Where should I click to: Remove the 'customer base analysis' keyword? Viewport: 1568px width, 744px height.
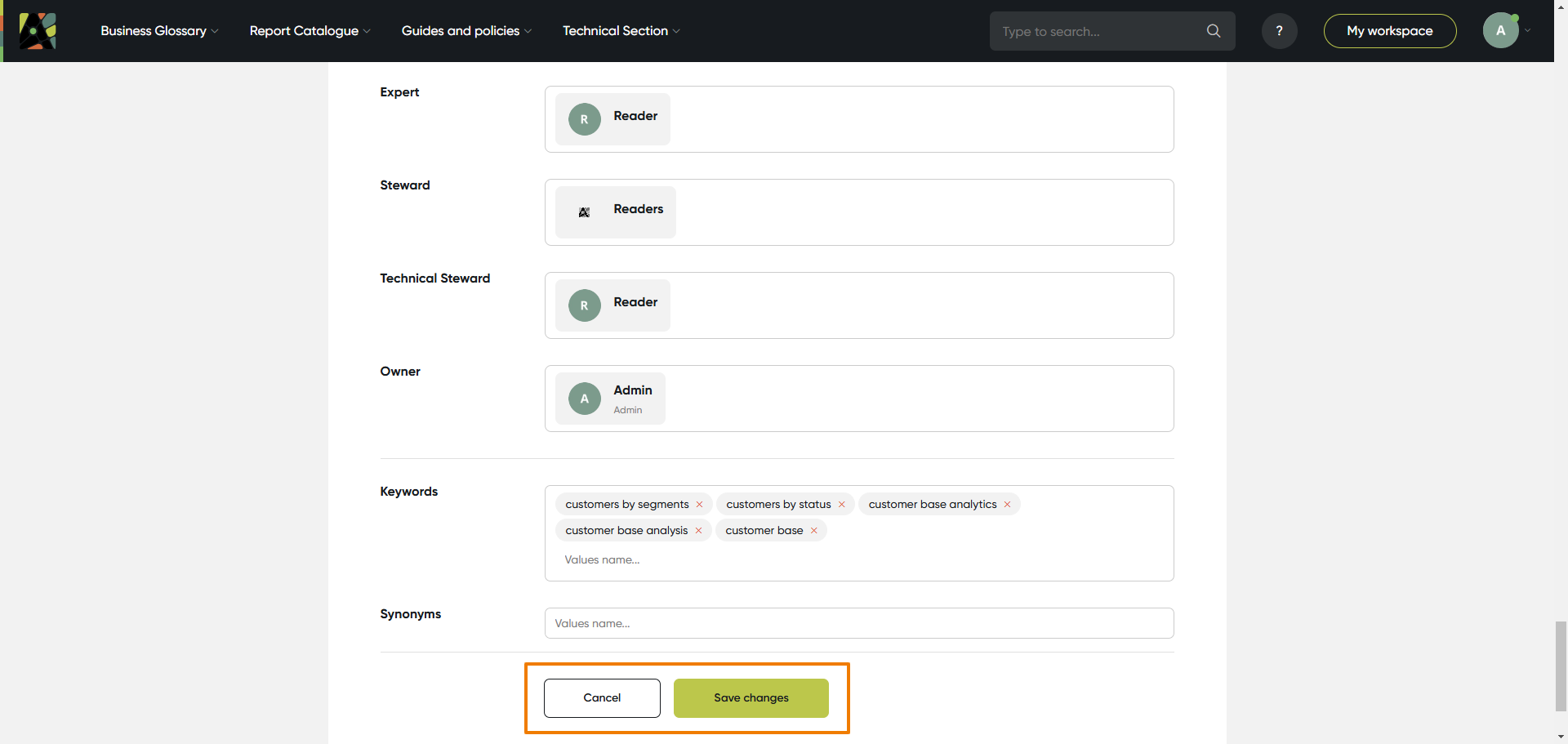pyautogui.click(x=699, y=531)
